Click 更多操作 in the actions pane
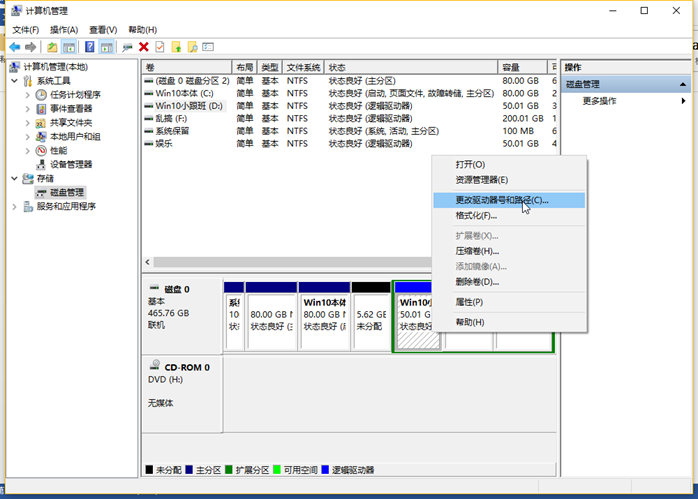The height and width of the screenshot is (499, 698). [599, 101]
